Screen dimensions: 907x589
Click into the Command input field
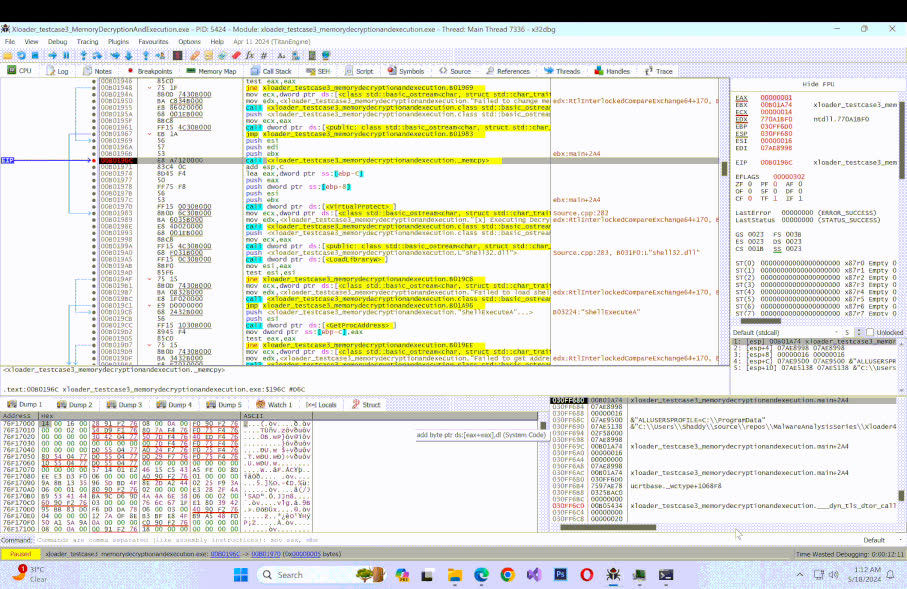(445, 540)
